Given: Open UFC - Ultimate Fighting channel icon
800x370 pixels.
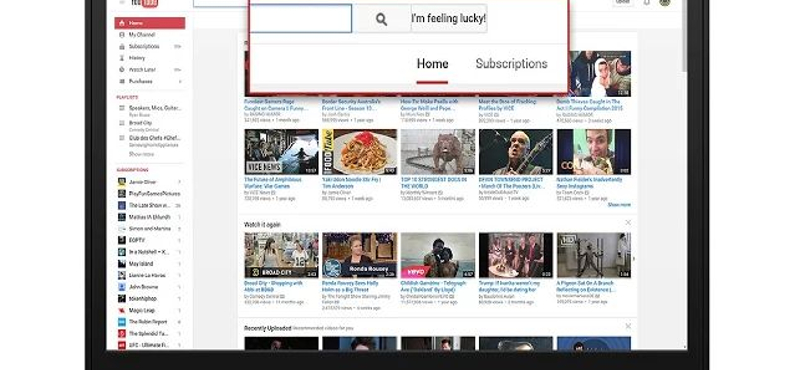Looking at the screenshot, I should pos(121,346).
